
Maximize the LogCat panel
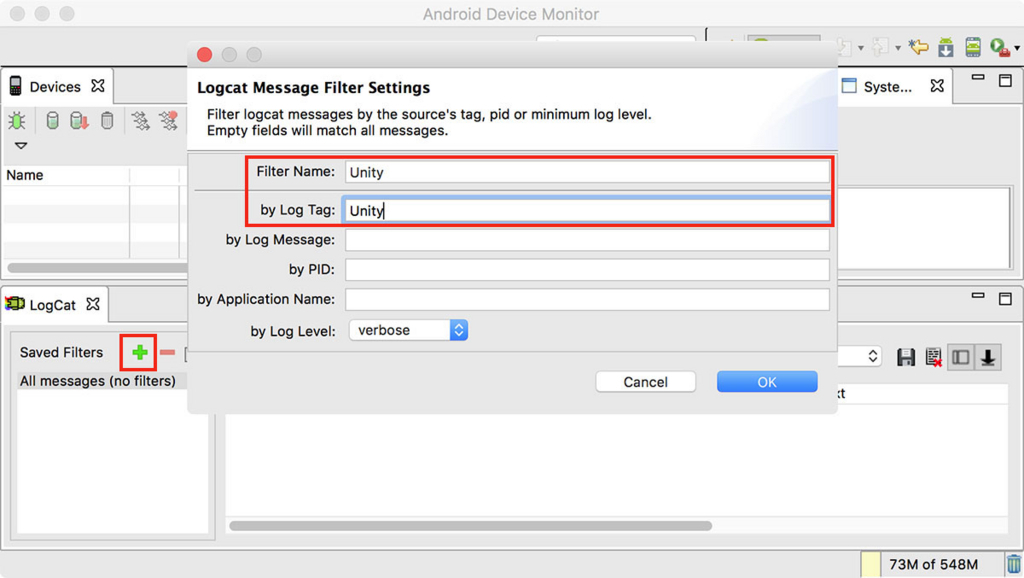(x=1005, y=298)
